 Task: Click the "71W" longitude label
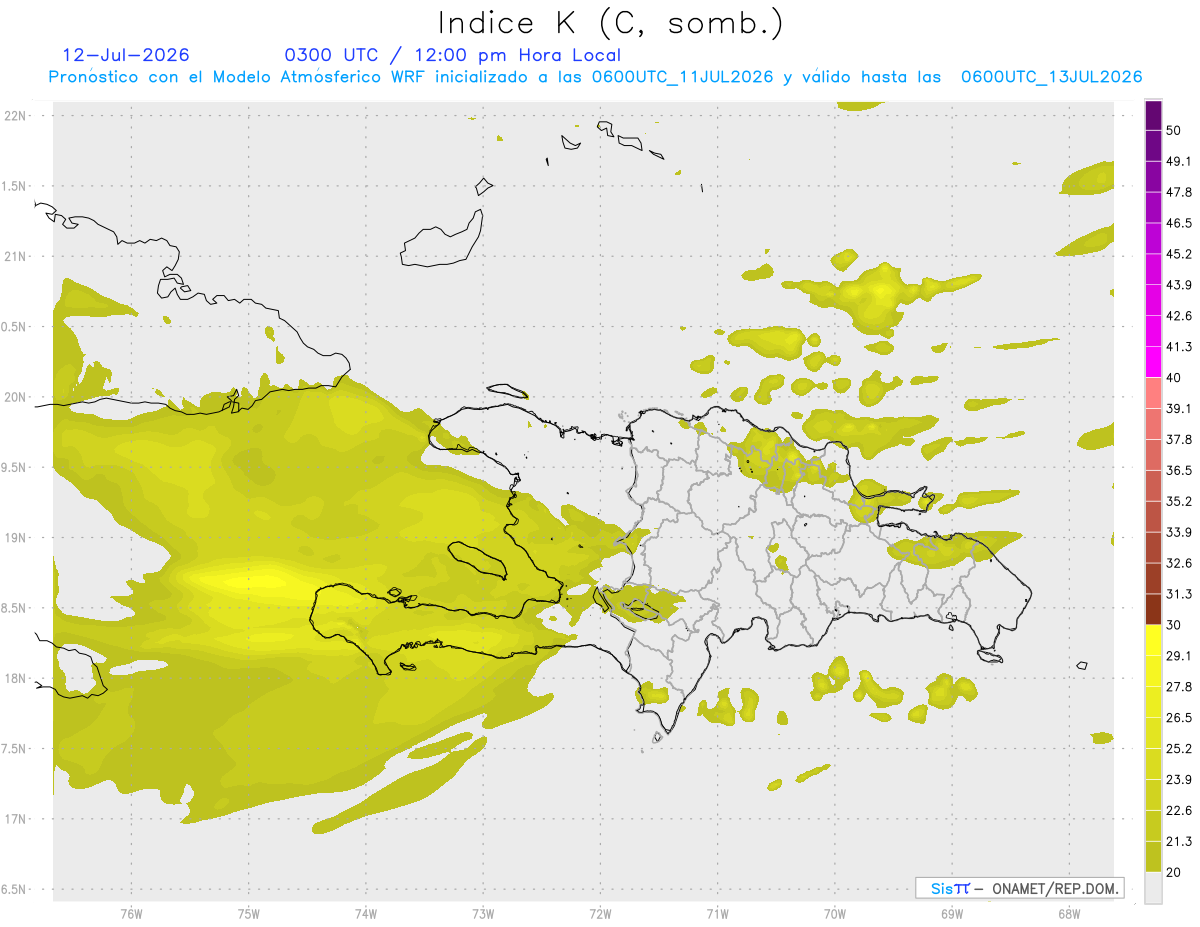(x=717, y=913)
